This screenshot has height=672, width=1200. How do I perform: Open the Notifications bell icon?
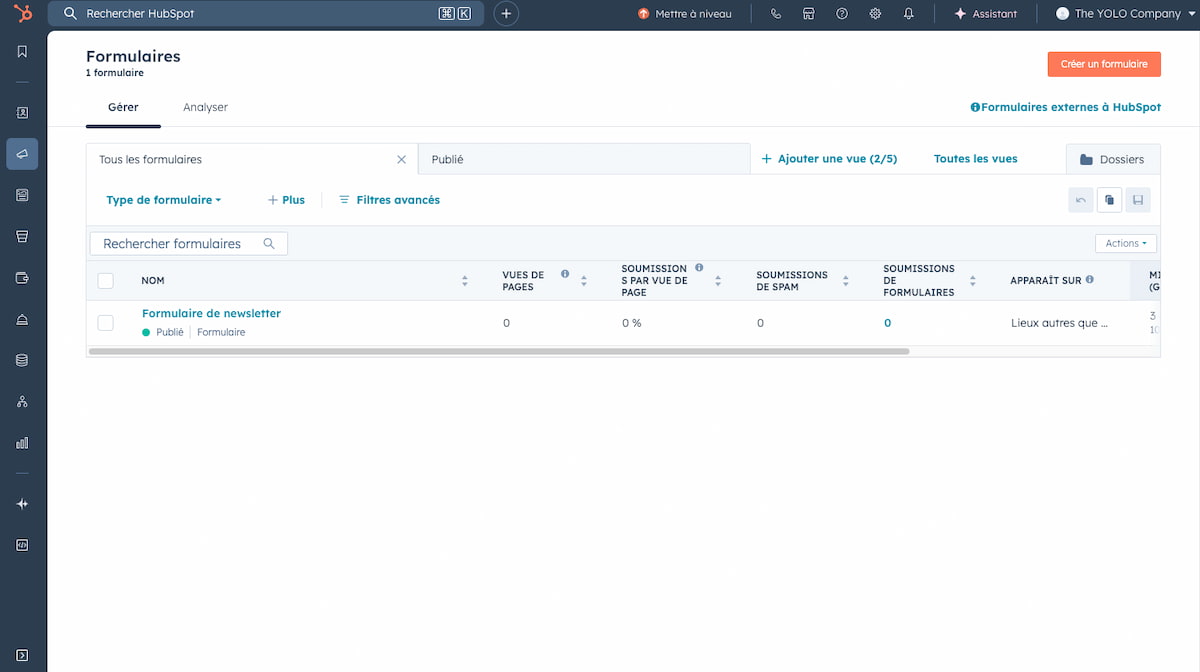[908, 14]
